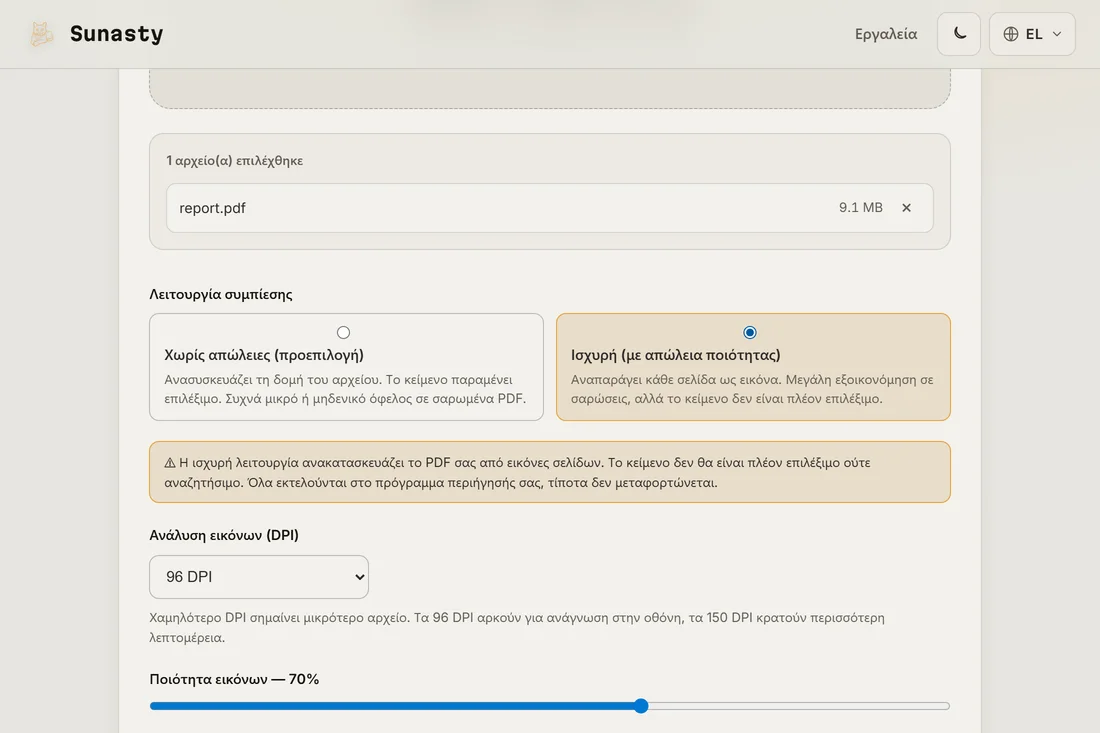
Task: Select the report.pdf file name
Action: click(213, 208)
